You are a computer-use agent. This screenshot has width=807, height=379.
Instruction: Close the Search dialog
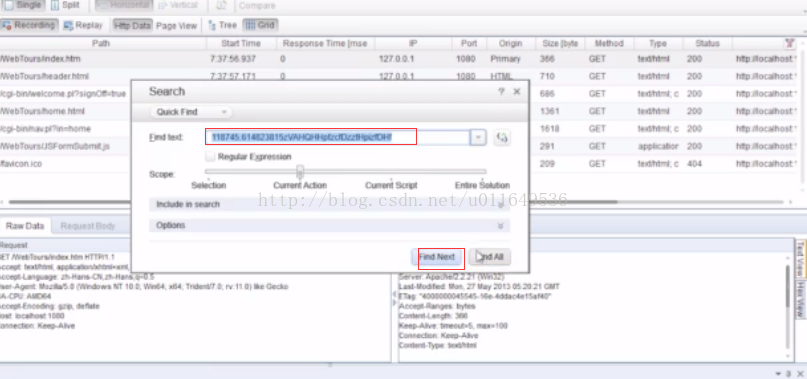click(x=517, y=92)
